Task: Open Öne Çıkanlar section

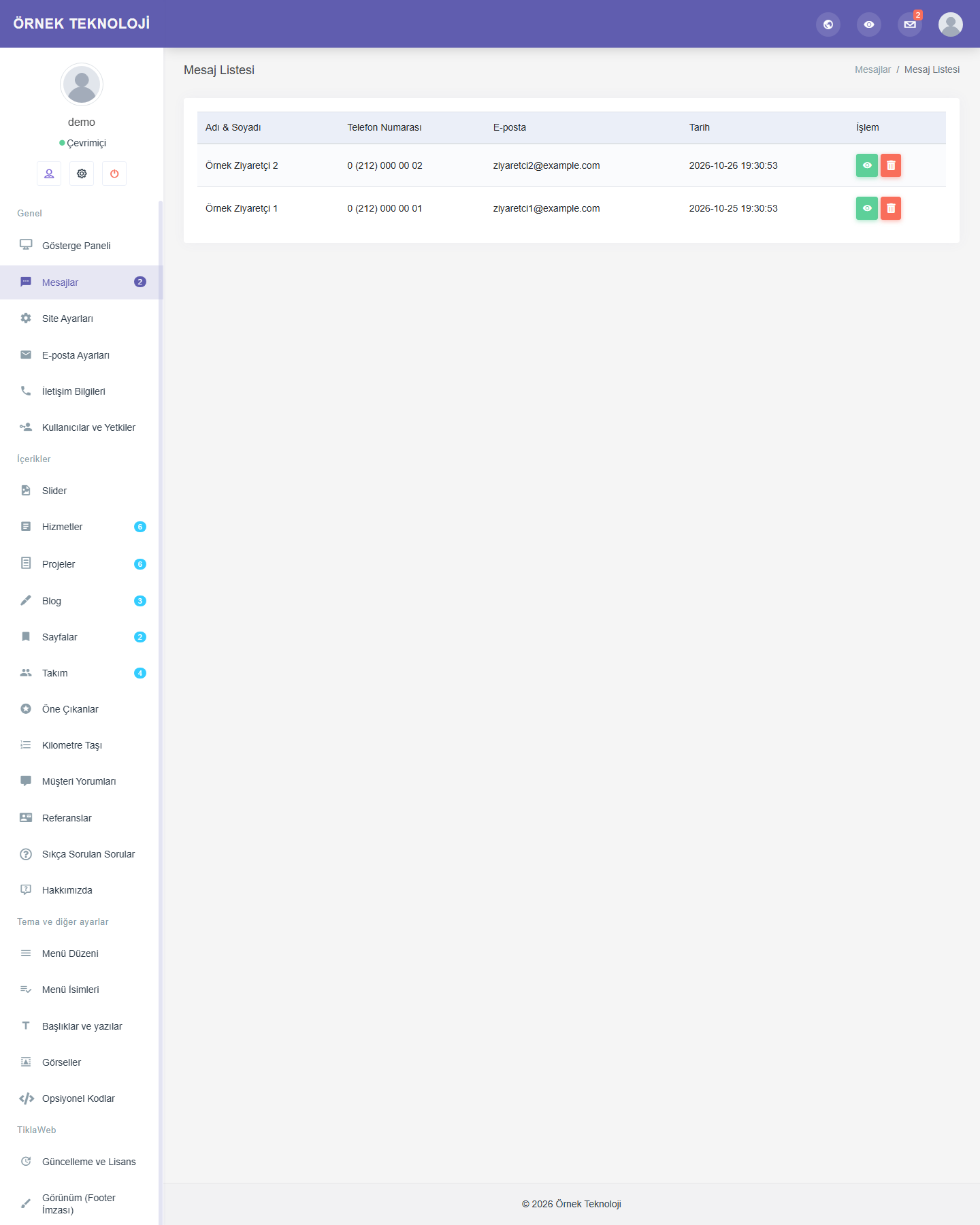Action: pyautogui.click(x=82, y=709)
